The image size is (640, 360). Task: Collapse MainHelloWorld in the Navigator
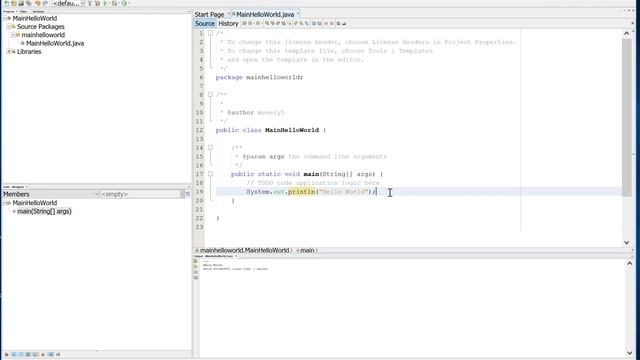(4, 203)
